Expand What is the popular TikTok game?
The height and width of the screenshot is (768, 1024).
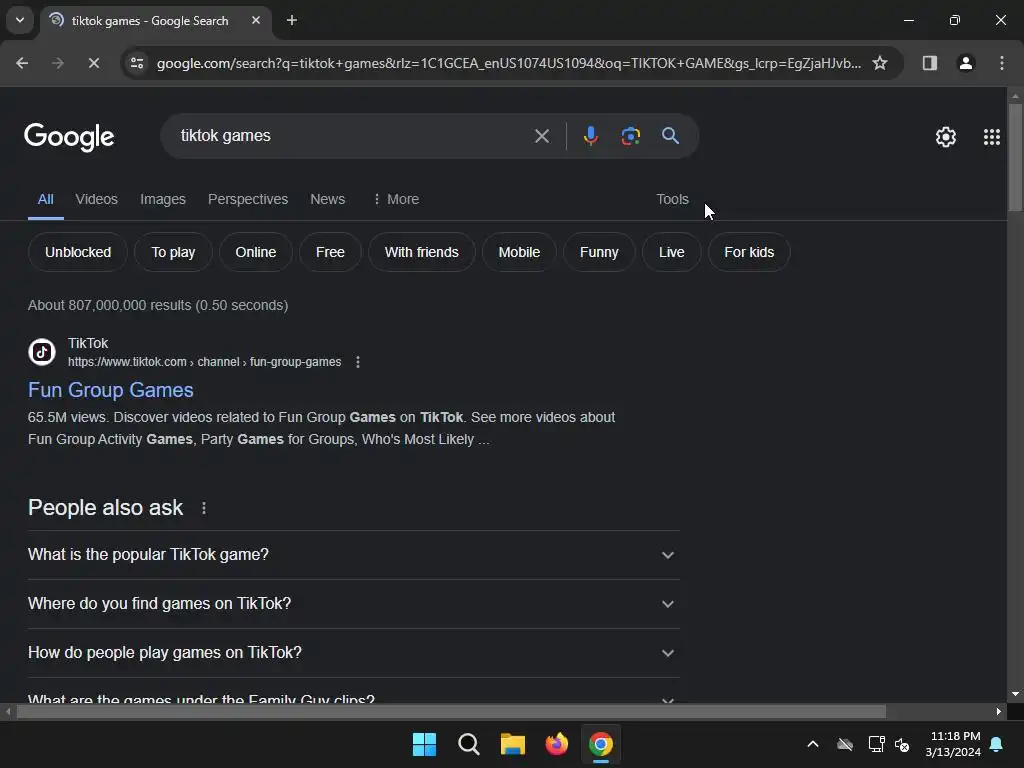pos(353,554)
